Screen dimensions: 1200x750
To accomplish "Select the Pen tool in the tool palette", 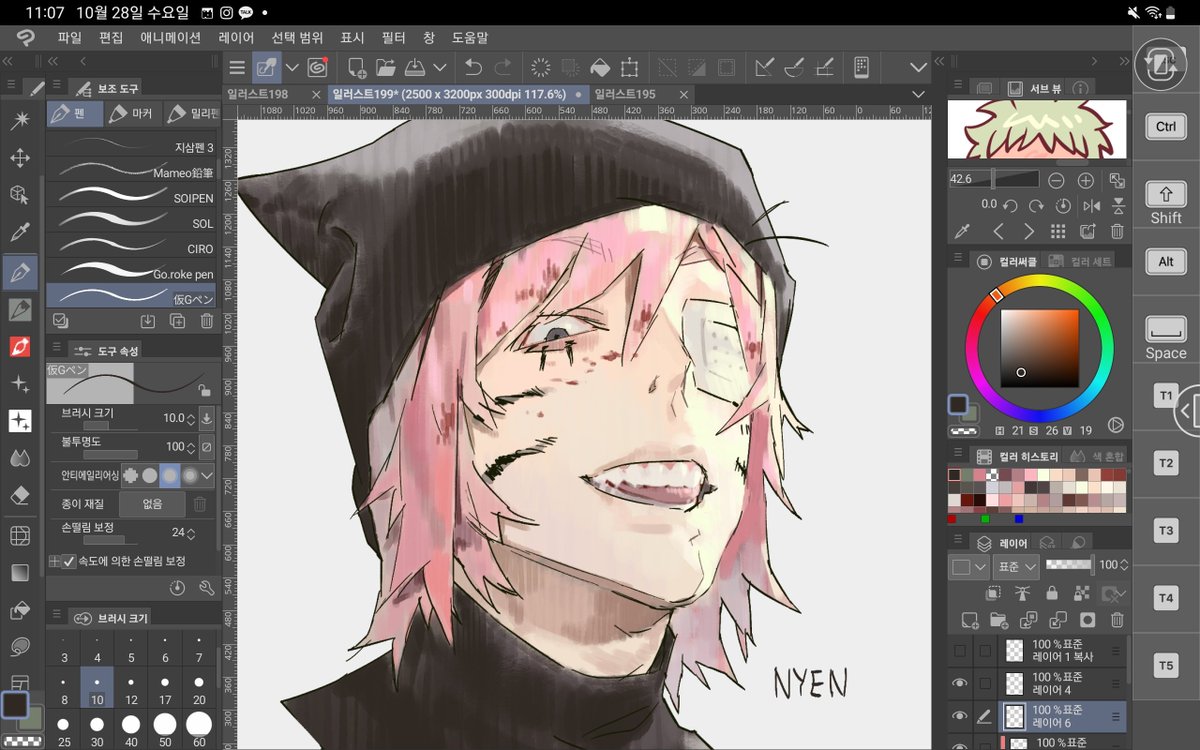I will [20, 271].
